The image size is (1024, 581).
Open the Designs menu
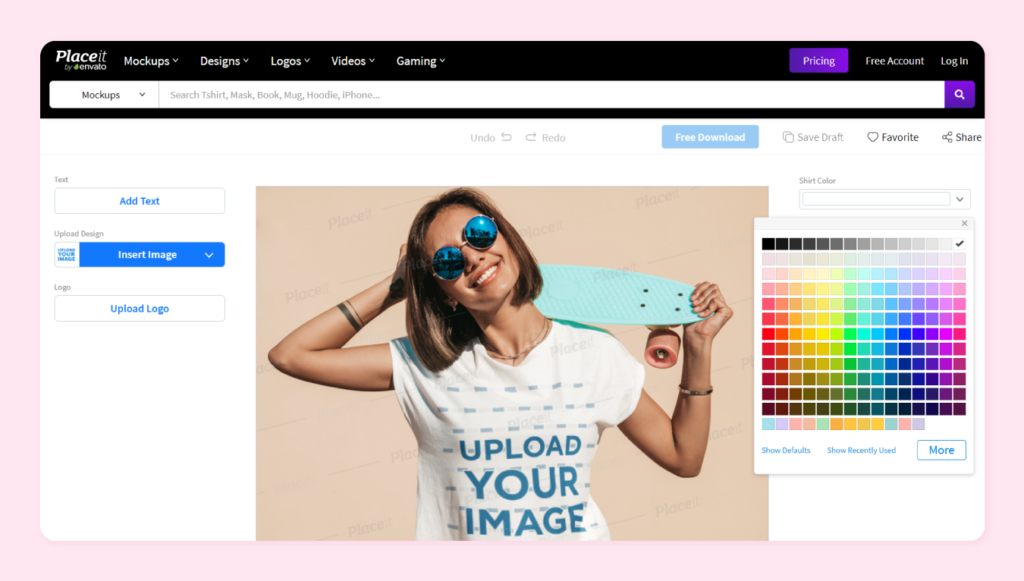(x=224, y=61)
